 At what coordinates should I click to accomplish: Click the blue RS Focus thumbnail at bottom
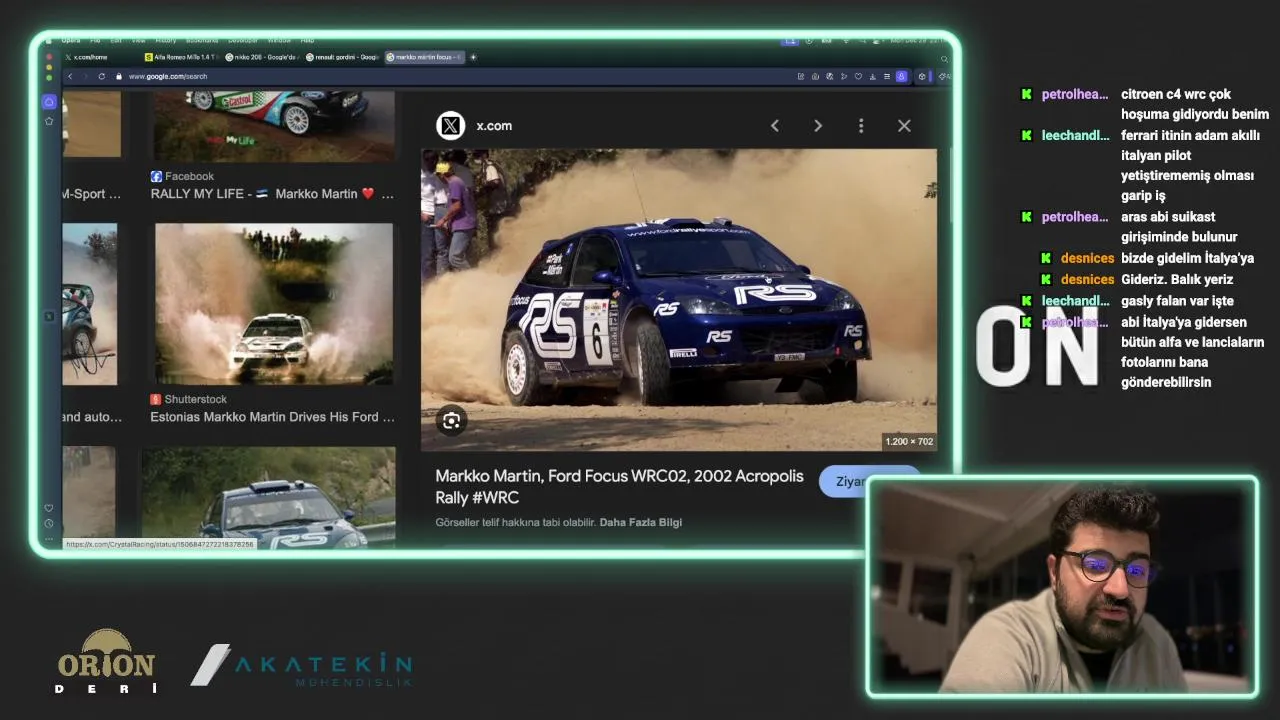[x=268, y=497]
